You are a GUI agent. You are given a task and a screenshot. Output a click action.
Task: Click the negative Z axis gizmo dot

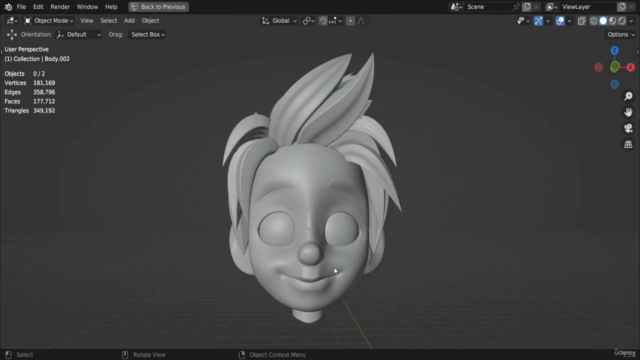614,84
